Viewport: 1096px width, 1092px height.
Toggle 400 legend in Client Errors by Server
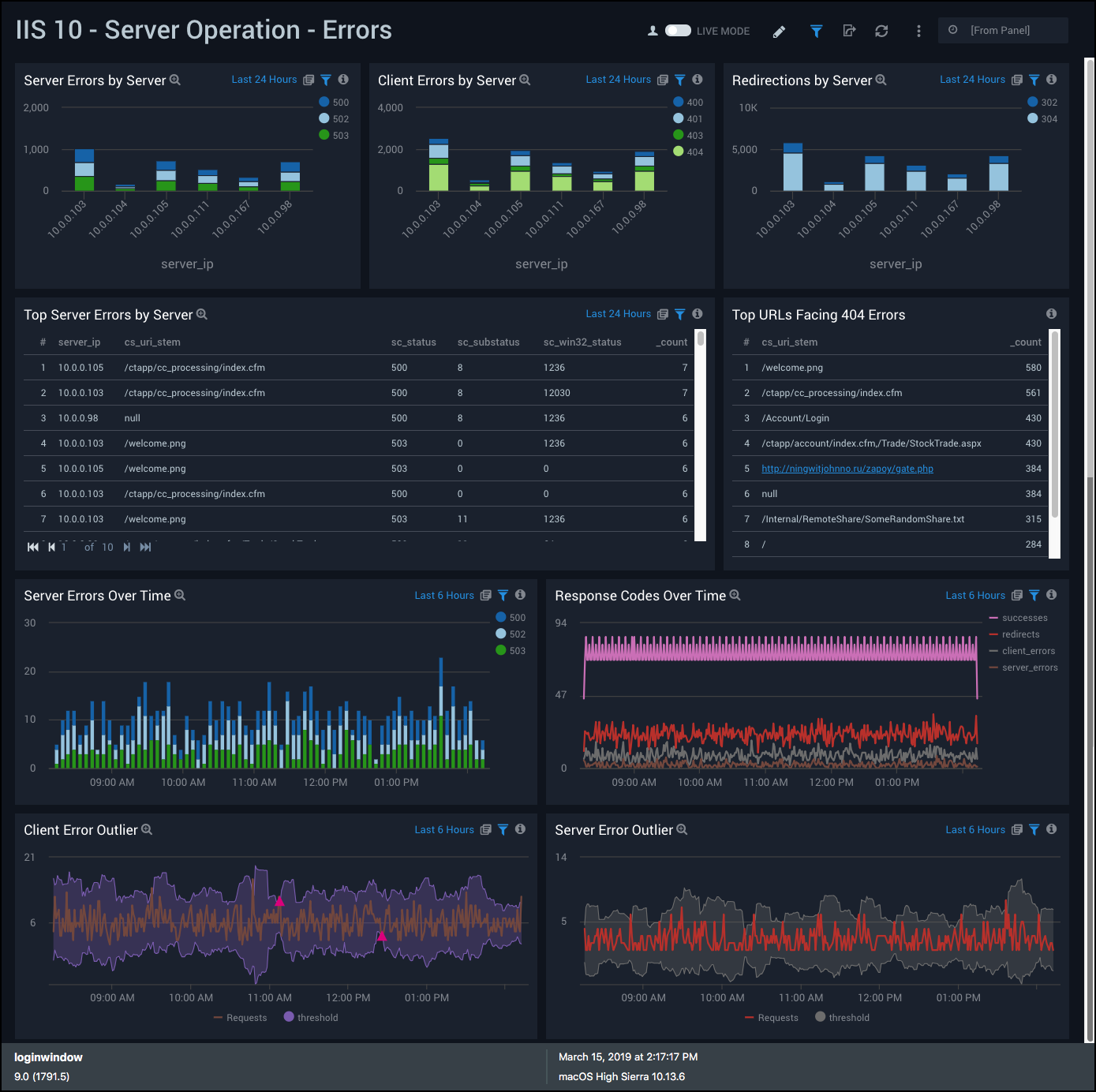coord(688,103)
